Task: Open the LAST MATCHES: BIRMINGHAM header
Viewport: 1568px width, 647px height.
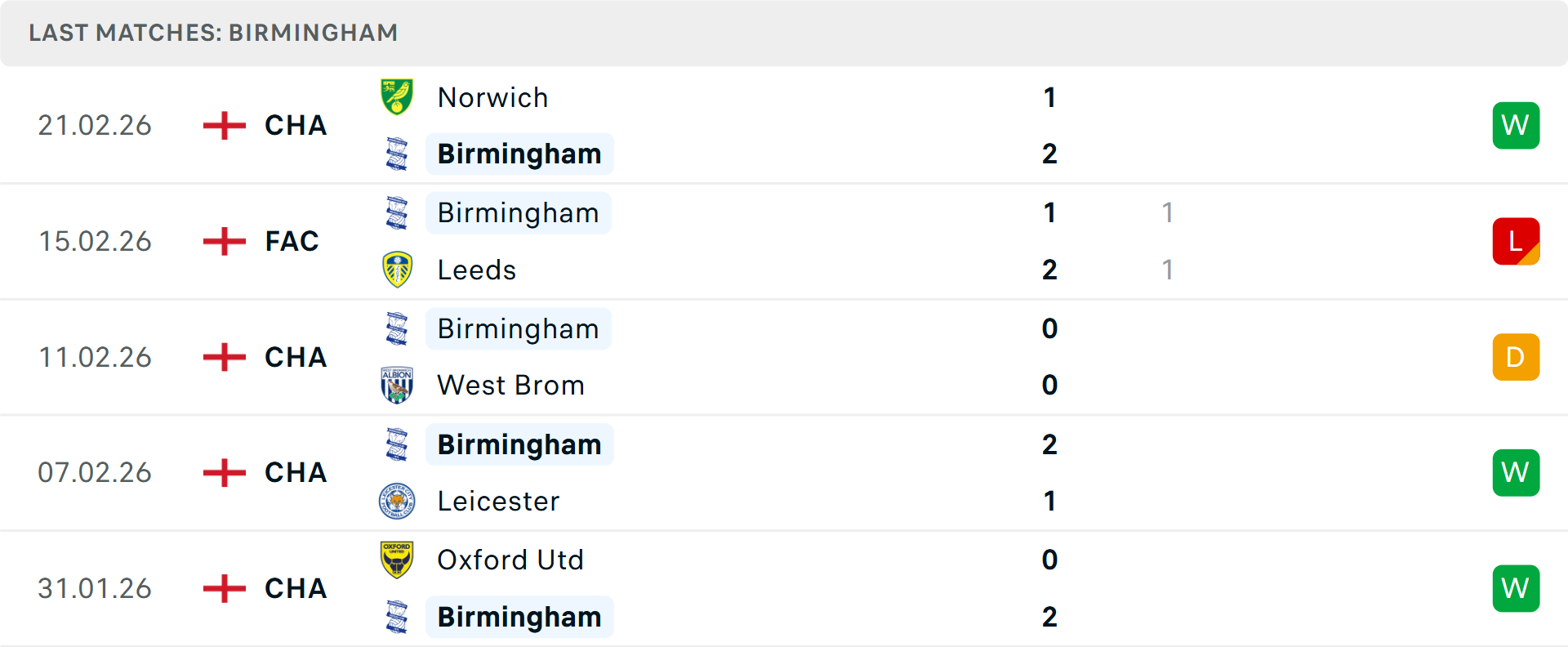Action: click(x=212, y=33)
